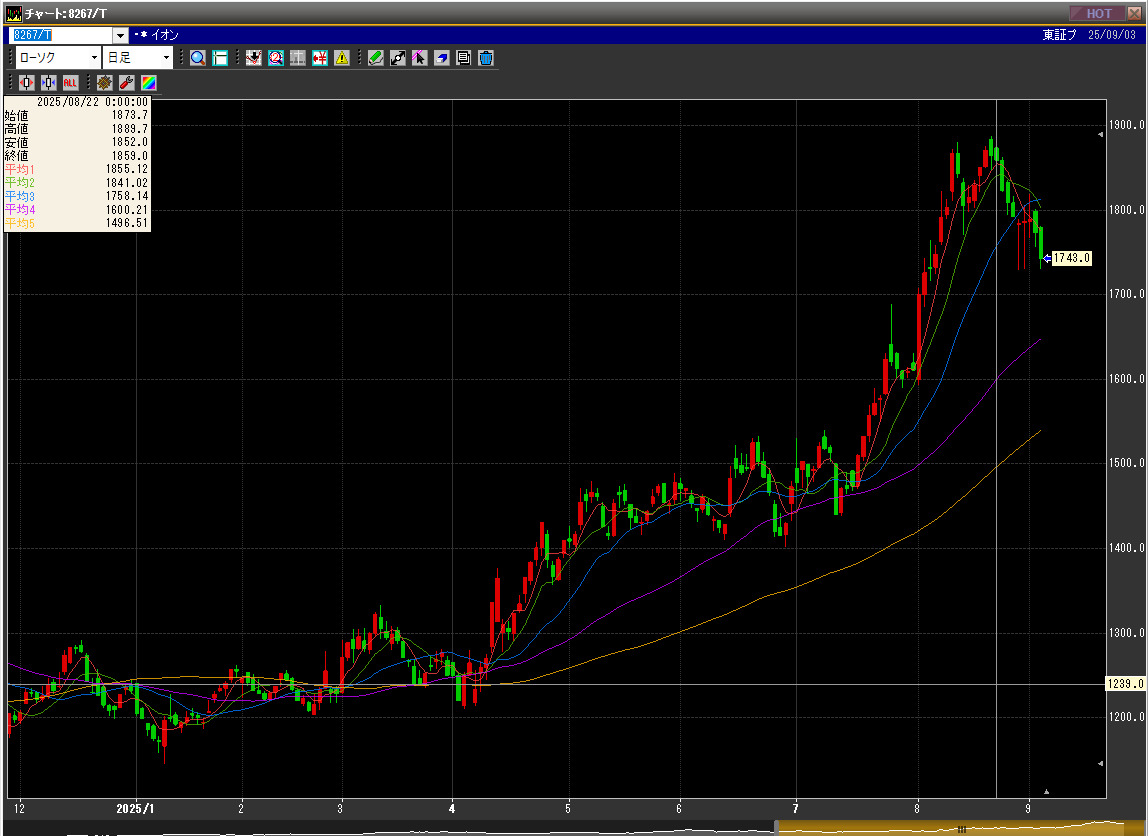
Task: Click the trash can delete icon
Action: (x=485, y=58)
